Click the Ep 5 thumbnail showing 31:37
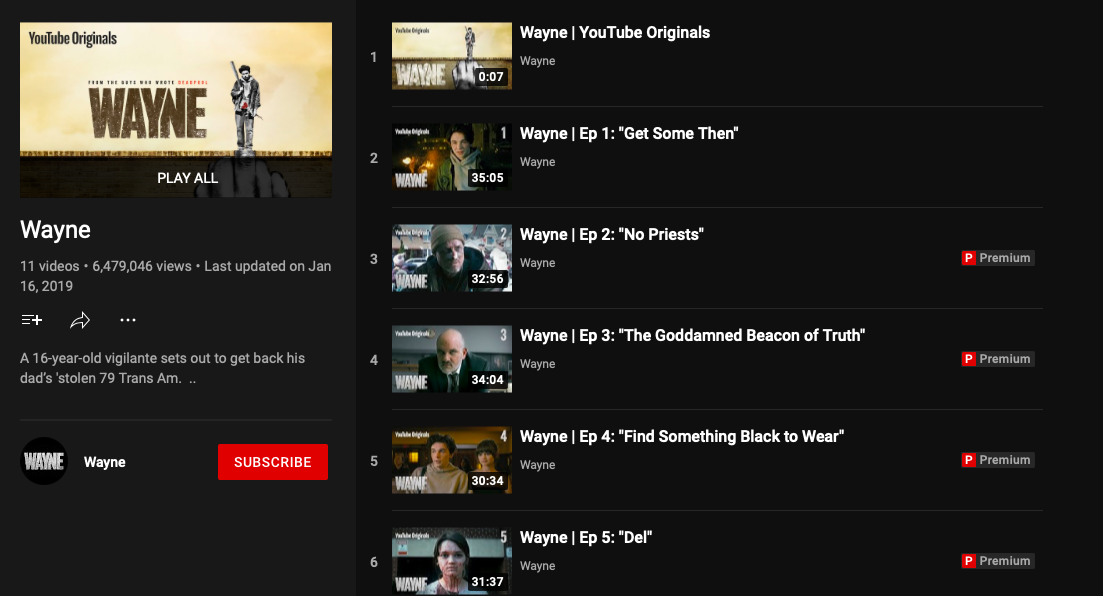The width and height of the screenshot is (1103, 596). coord(452,561)
